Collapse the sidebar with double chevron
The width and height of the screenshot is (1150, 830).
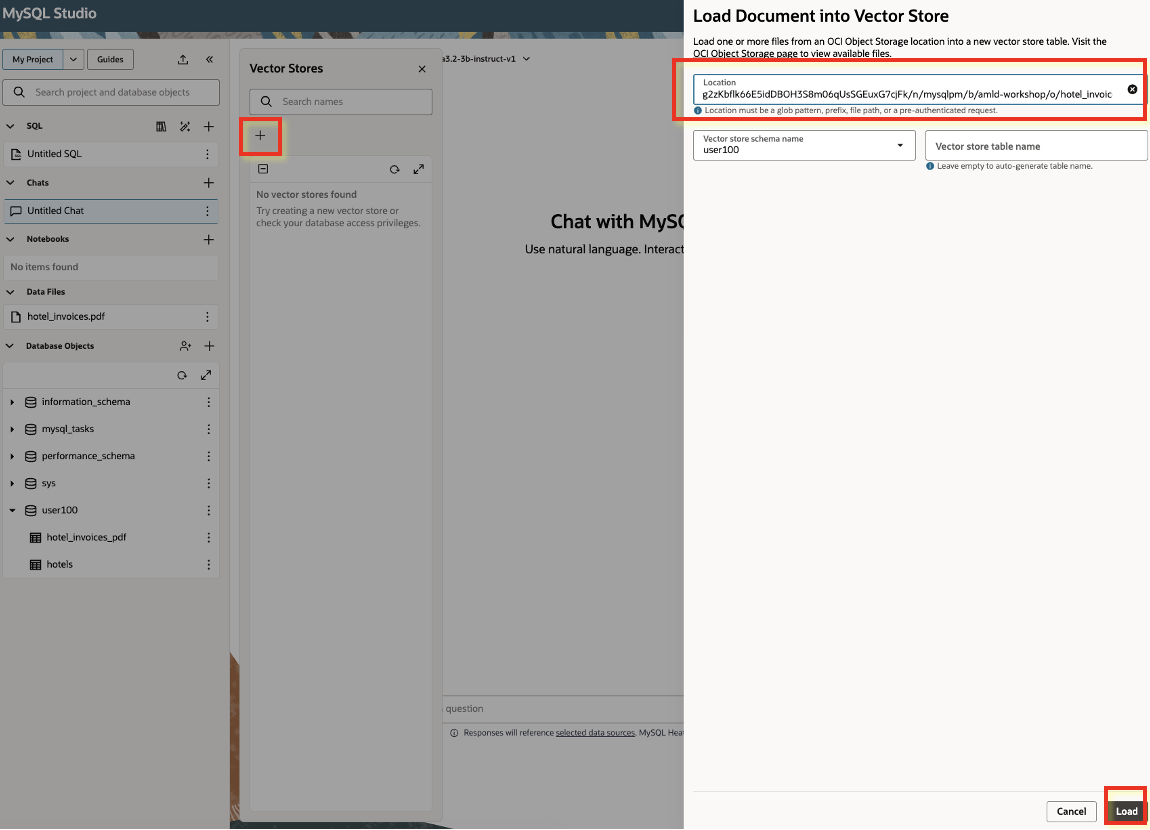click(x=209, y=59)
